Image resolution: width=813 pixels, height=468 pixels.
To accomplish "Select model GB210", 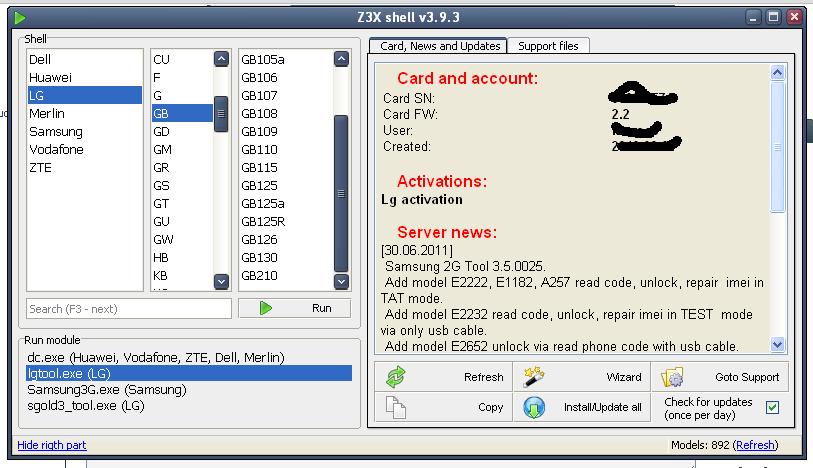I will [x=286, y=276].
